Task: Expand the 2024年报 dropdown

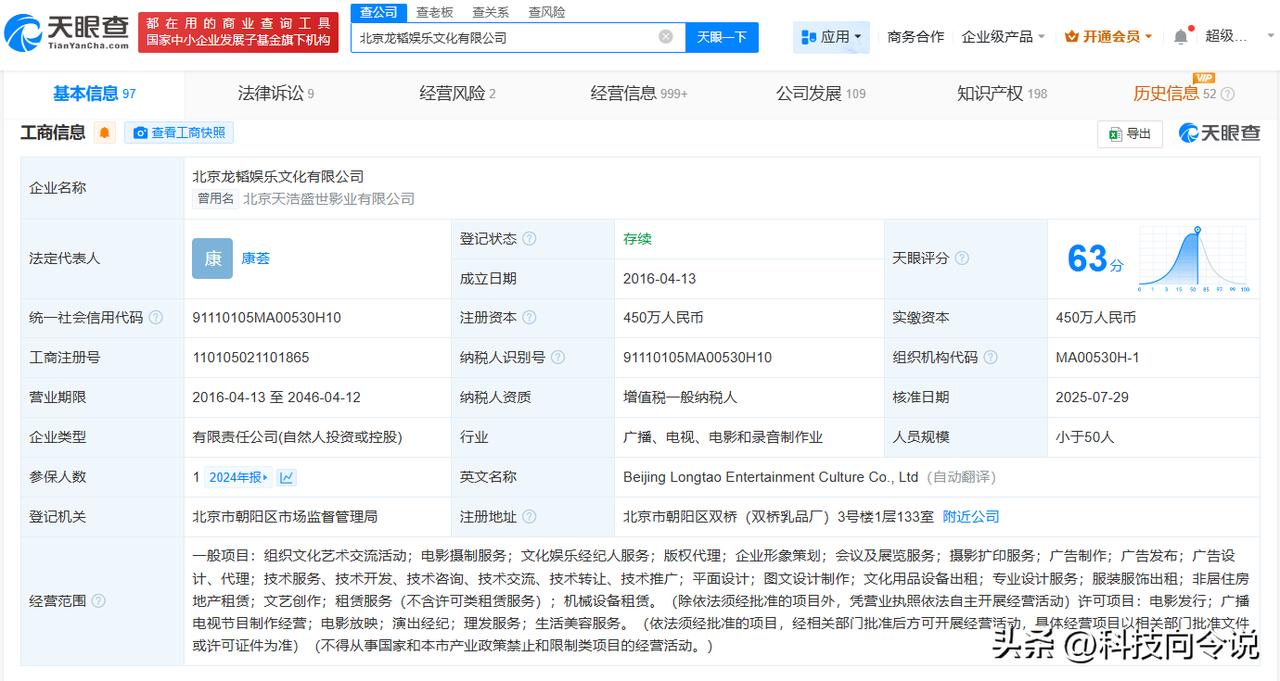Action: coord(238,478)
